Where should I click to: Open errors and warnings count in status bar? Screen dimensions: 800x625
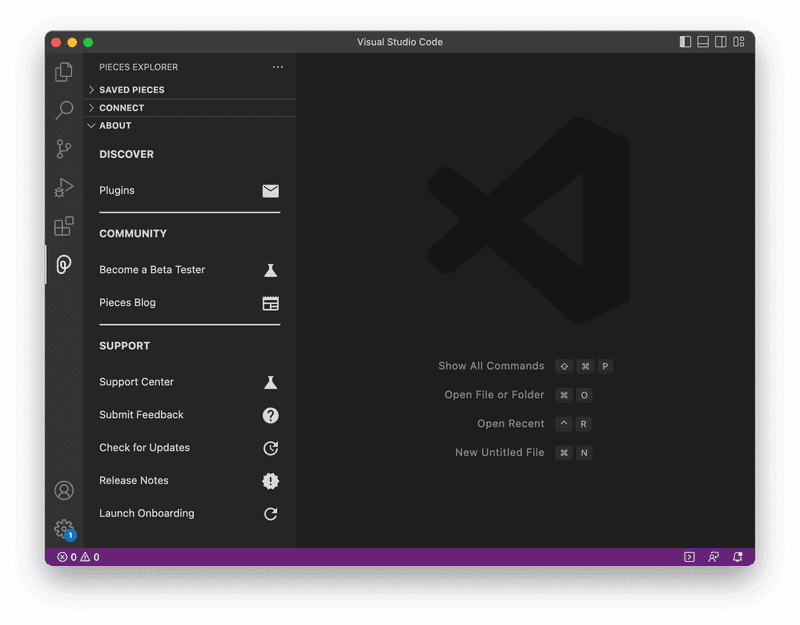coord(79,557)
